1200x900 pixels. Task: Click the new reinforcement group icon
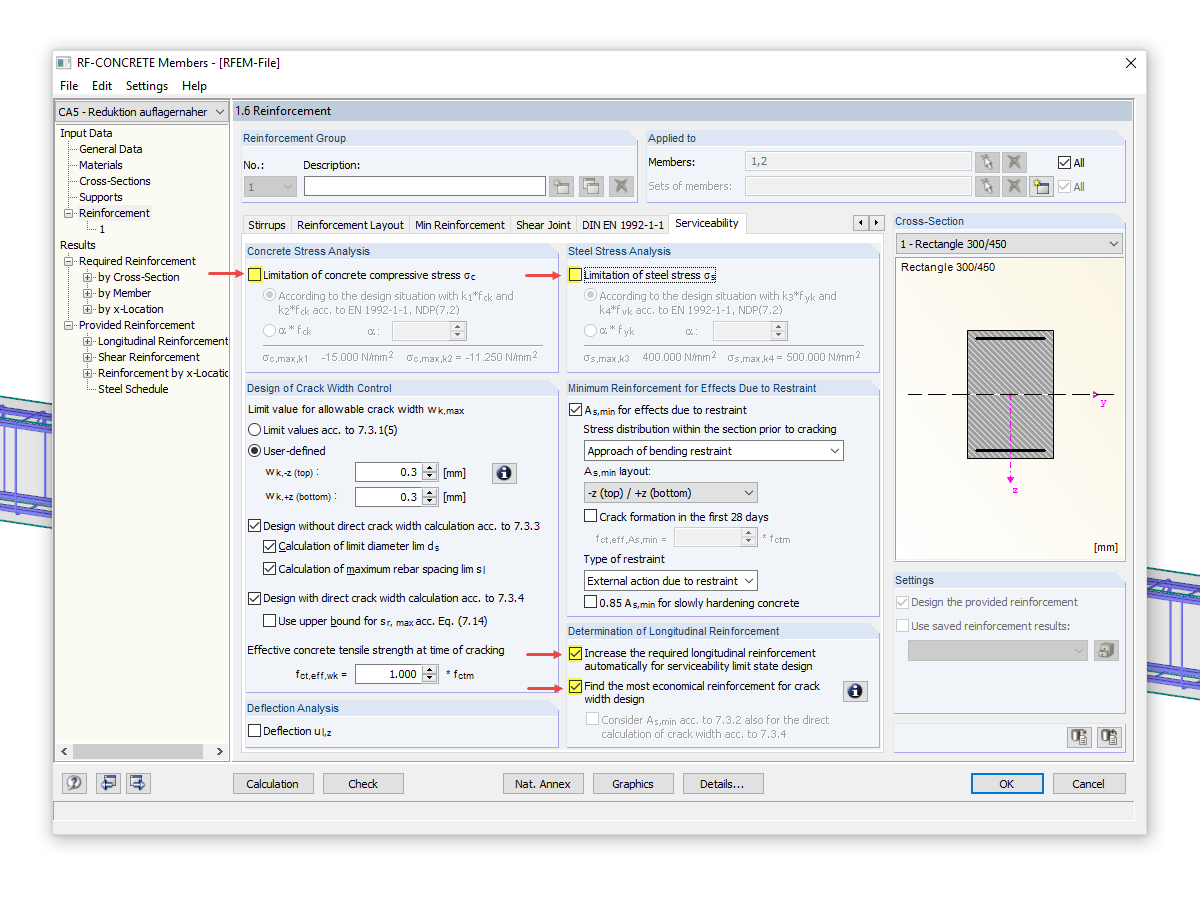point(562,186)
